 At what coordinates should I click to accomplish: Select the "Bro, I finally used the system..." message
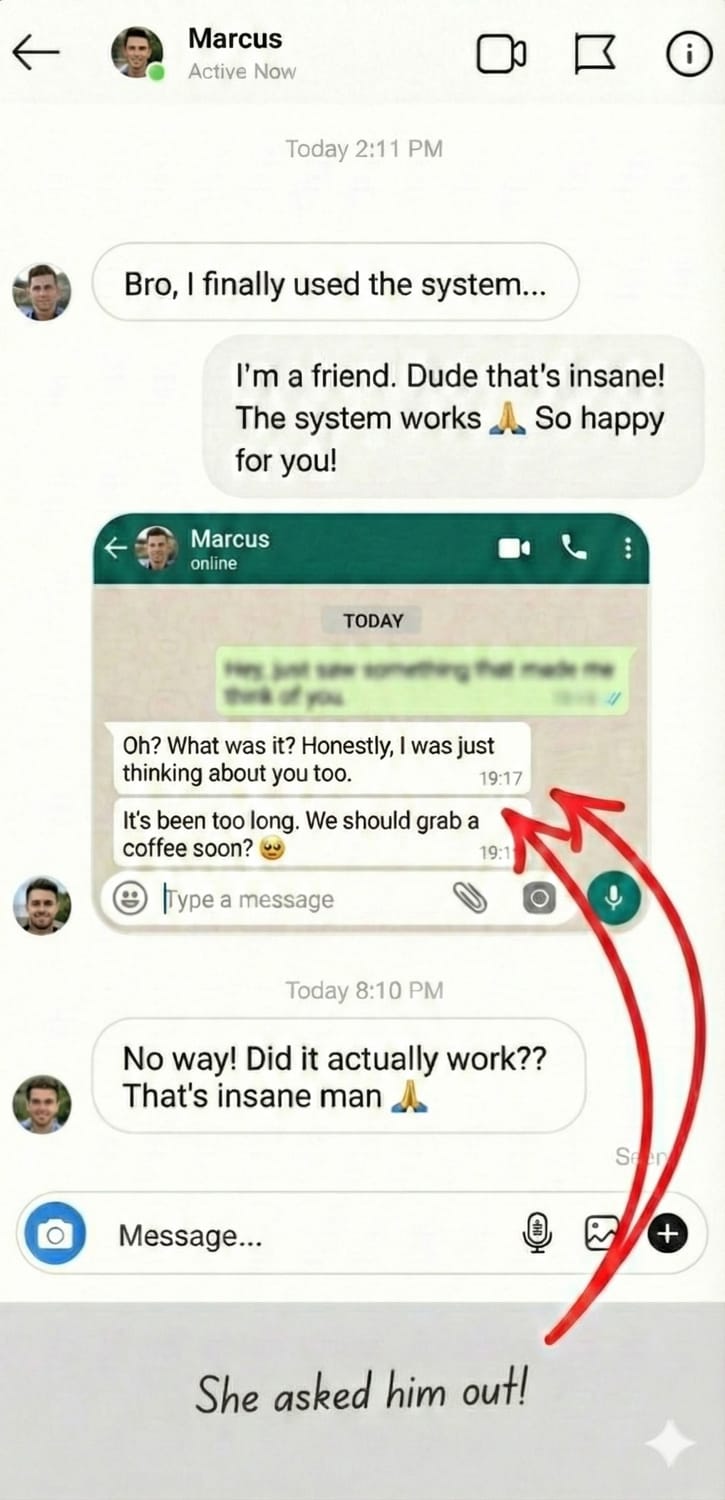click(335, 283)
